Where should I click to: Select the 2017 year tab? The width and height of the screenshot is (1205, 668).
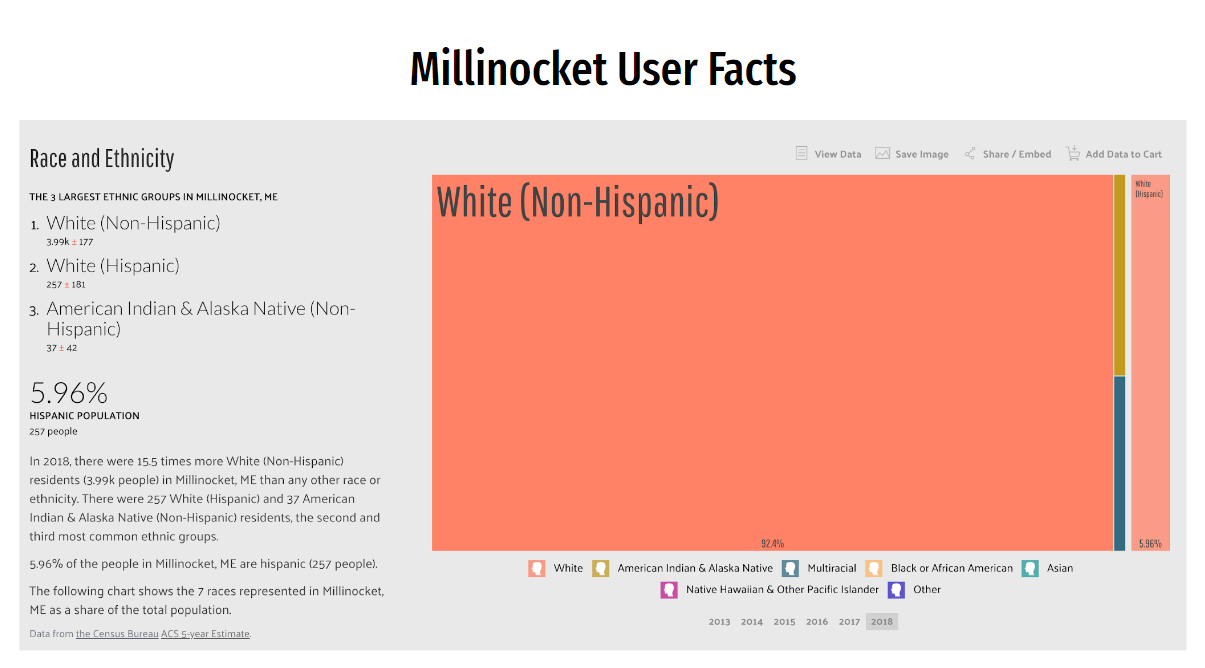(849, 622)
